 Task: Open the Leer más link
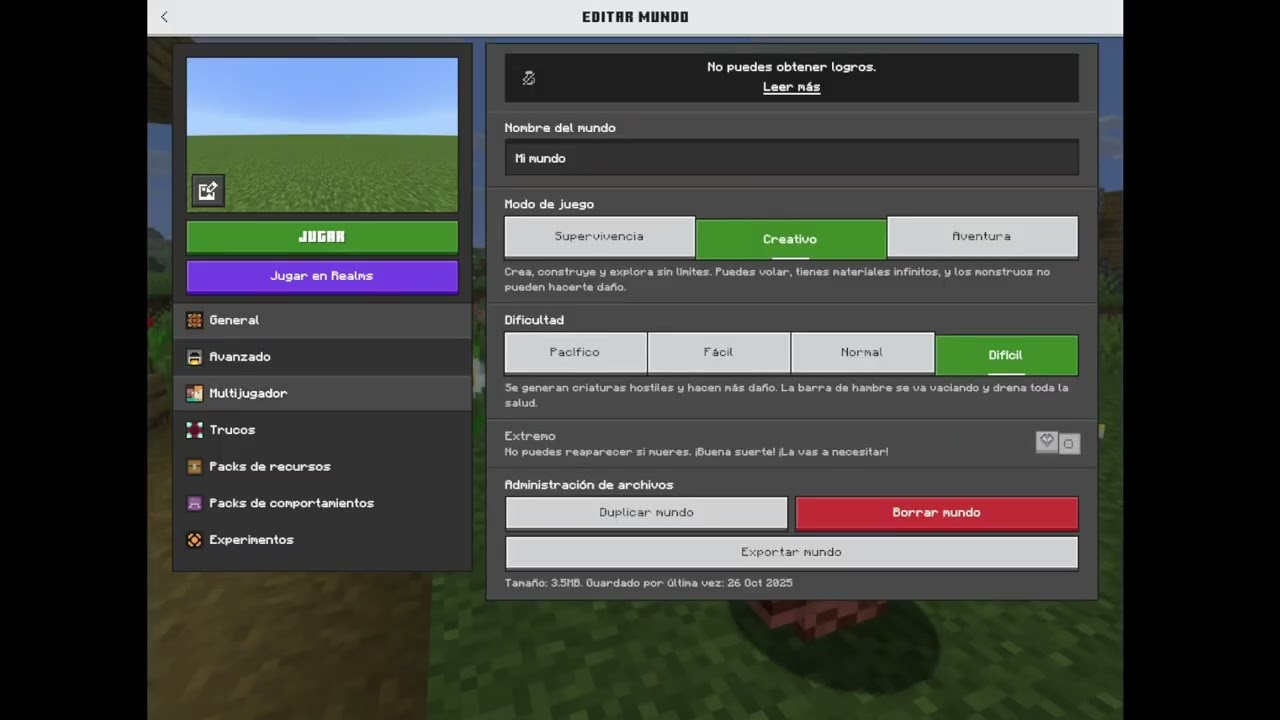[791, 87]
